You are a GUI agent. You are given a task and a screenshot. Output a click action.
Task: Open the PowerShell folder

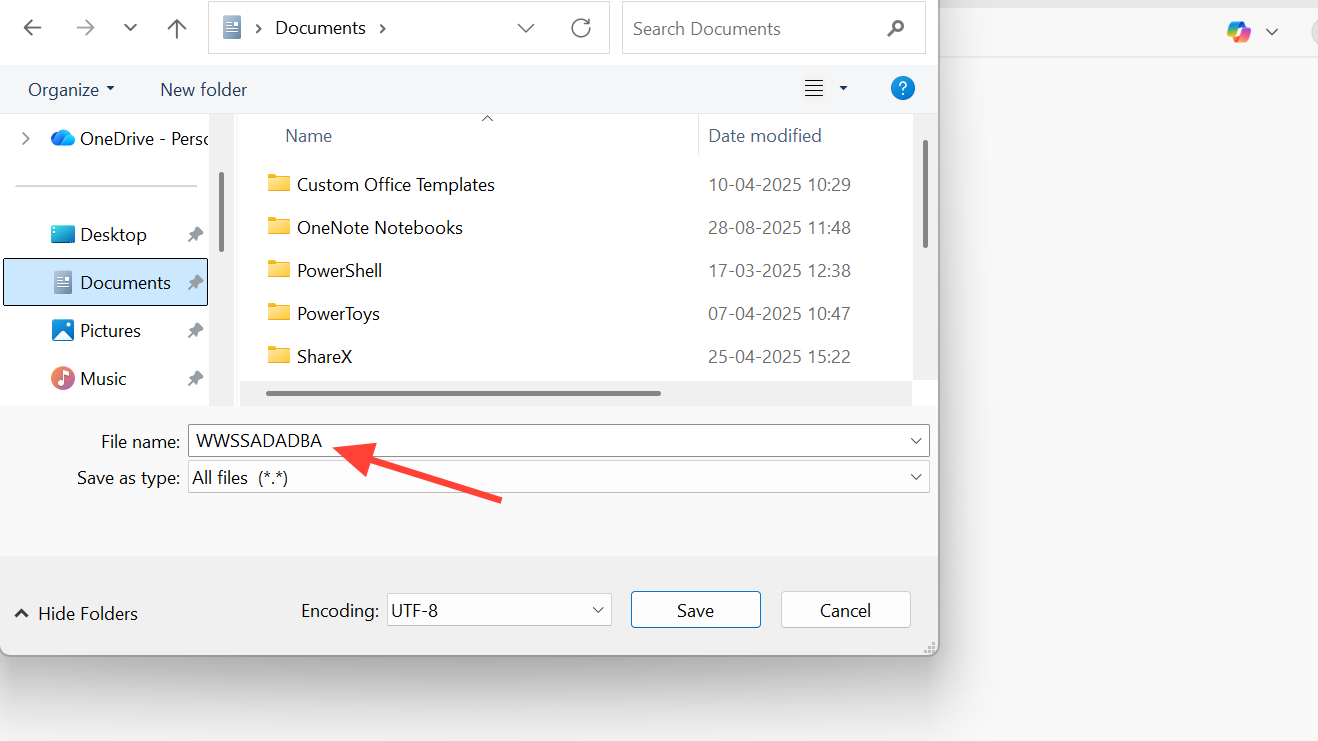point(339,270)
